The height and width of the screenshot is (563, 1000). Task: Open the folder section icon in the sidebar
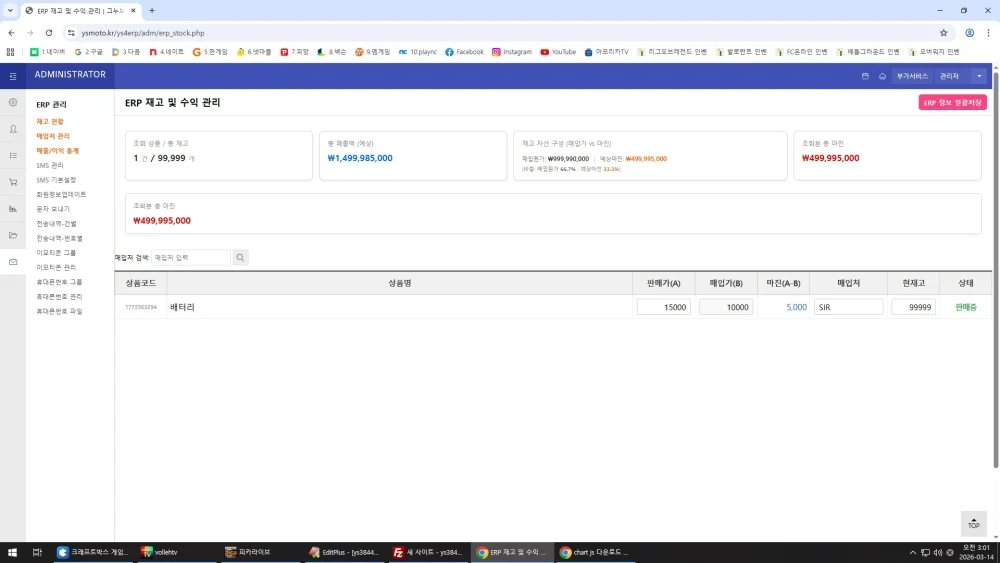click(x=13, y=235)
